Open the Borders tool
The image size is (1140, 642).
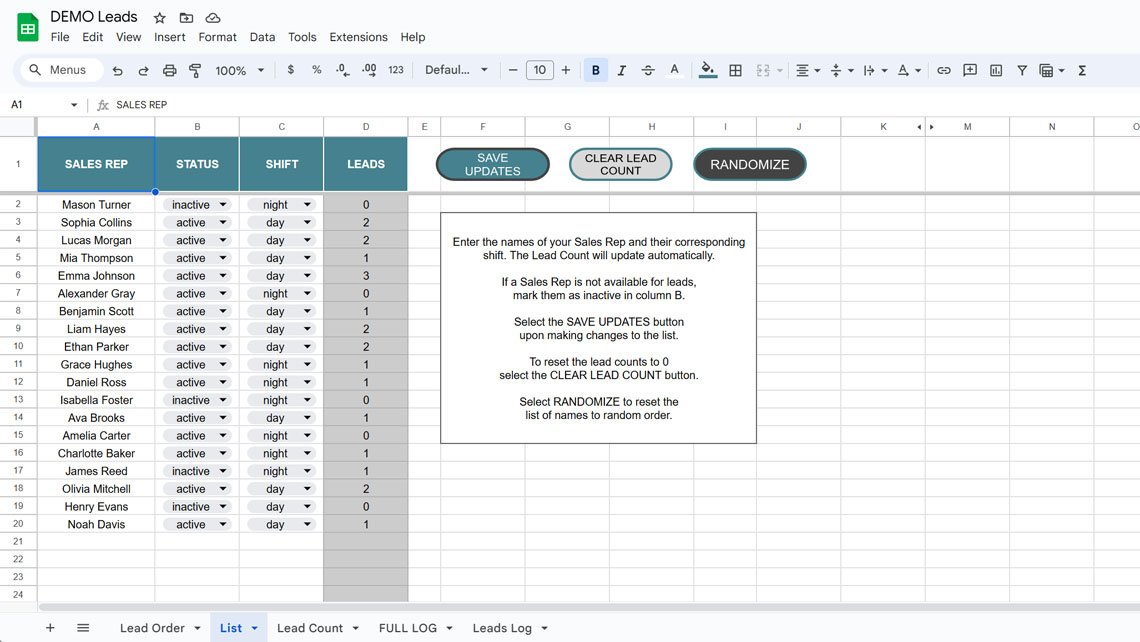point(736,71)
